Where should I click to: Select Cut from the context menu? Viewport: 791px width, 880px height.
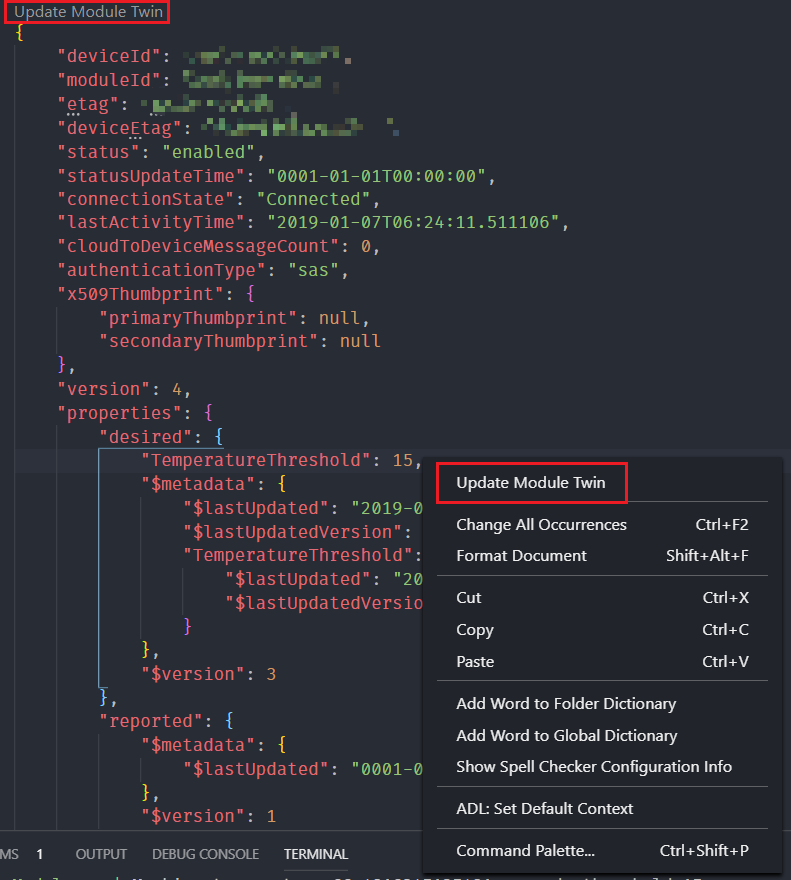pyautogui.click(x=469, y=597)
